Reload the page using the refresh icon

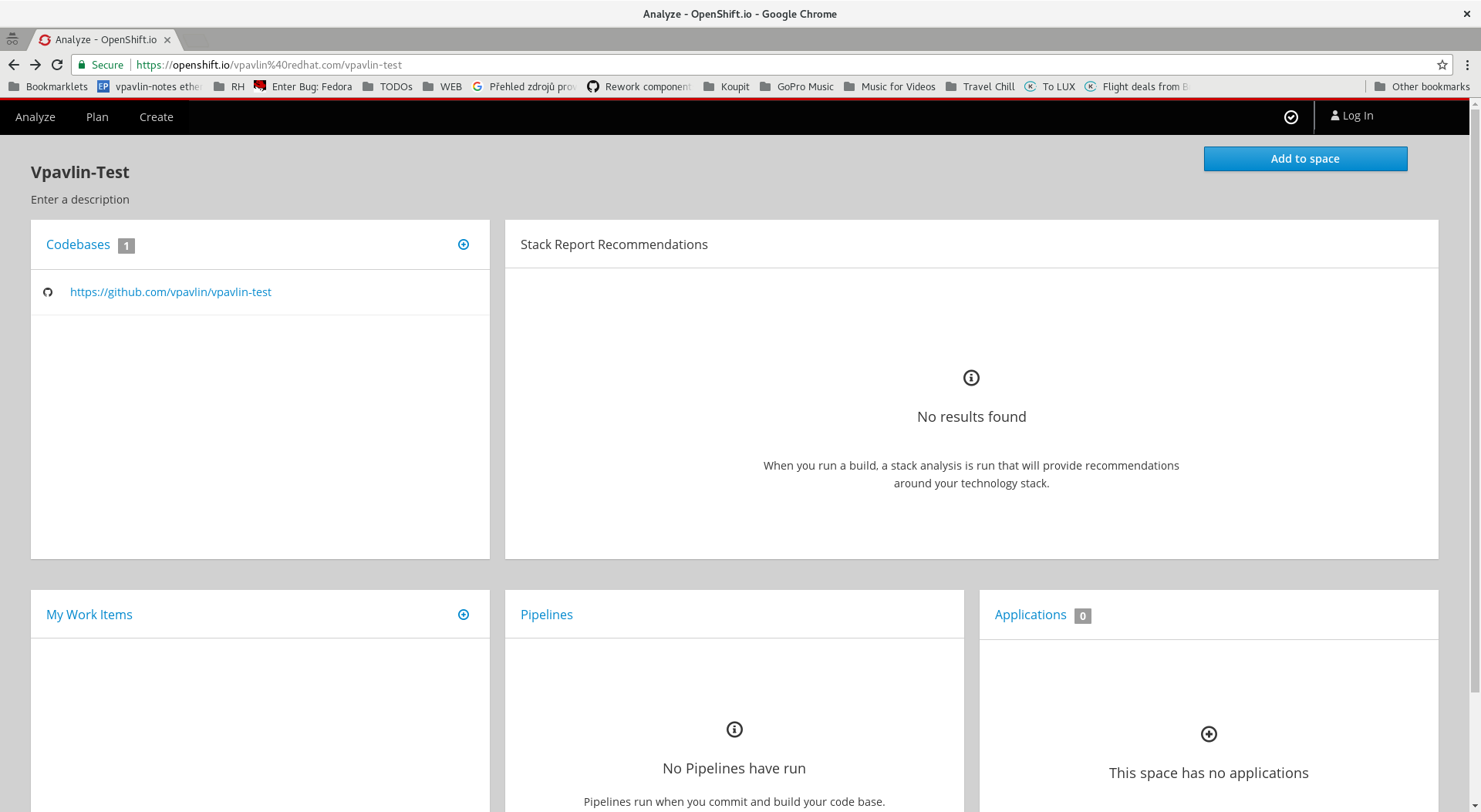click(57, 65)
